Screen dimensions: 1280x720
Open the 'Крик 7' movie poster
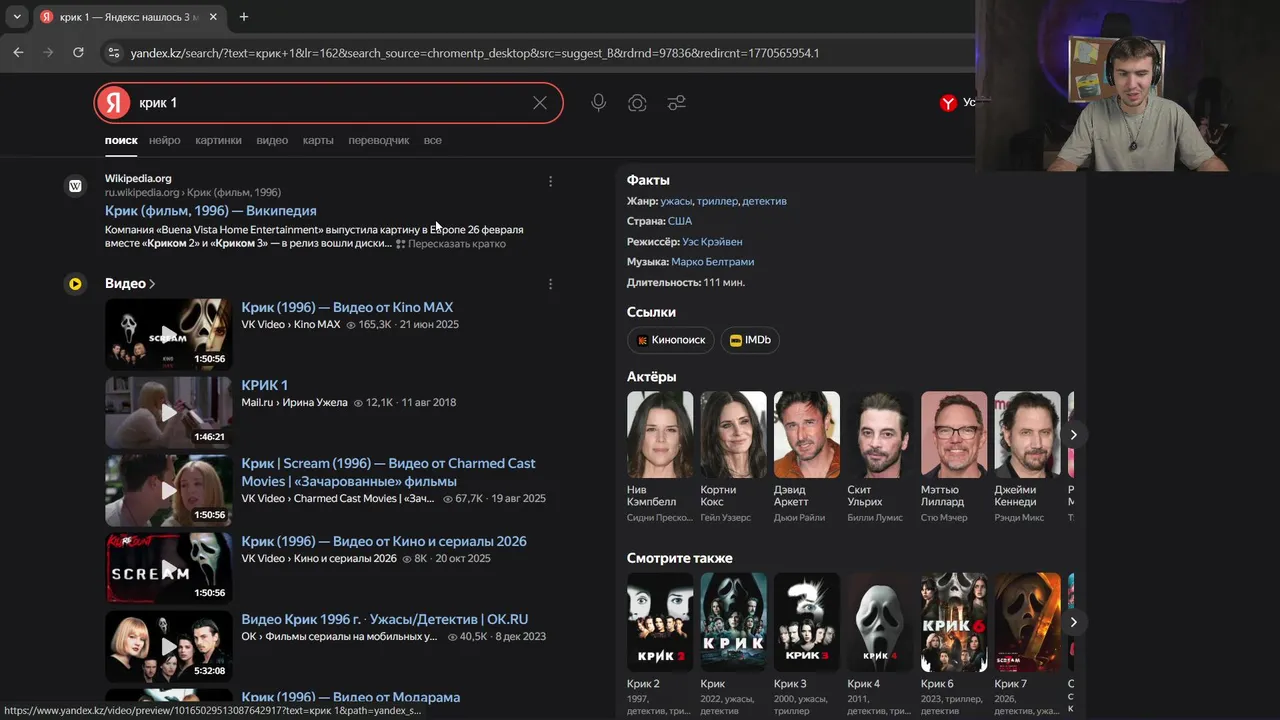click(1027, 622)
